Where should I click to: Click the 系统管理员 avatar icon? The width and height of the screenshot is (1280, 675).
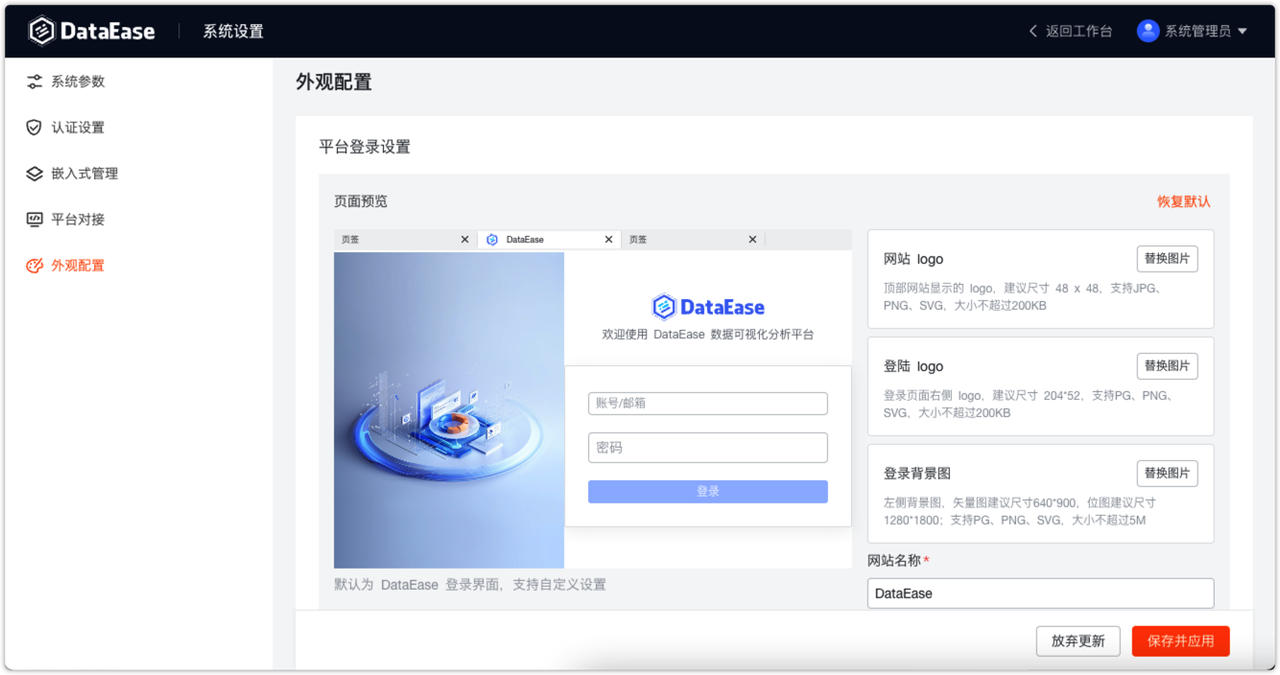coord(1147,30)
